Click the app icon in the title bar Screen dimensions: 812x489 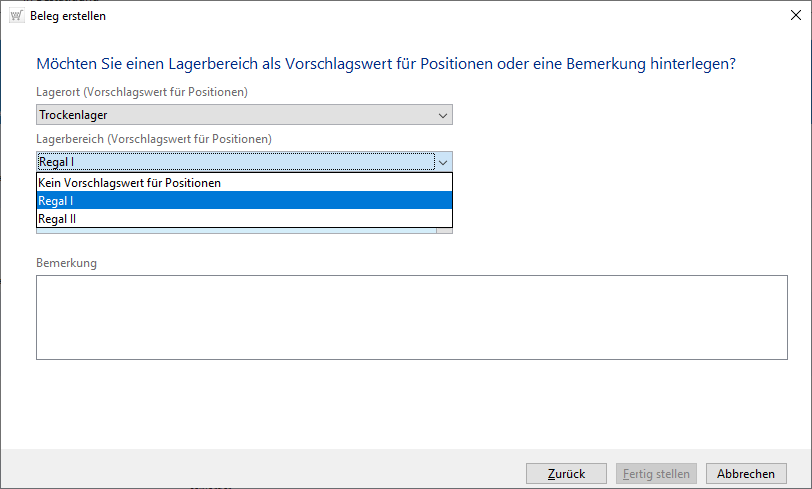[16, 16]
